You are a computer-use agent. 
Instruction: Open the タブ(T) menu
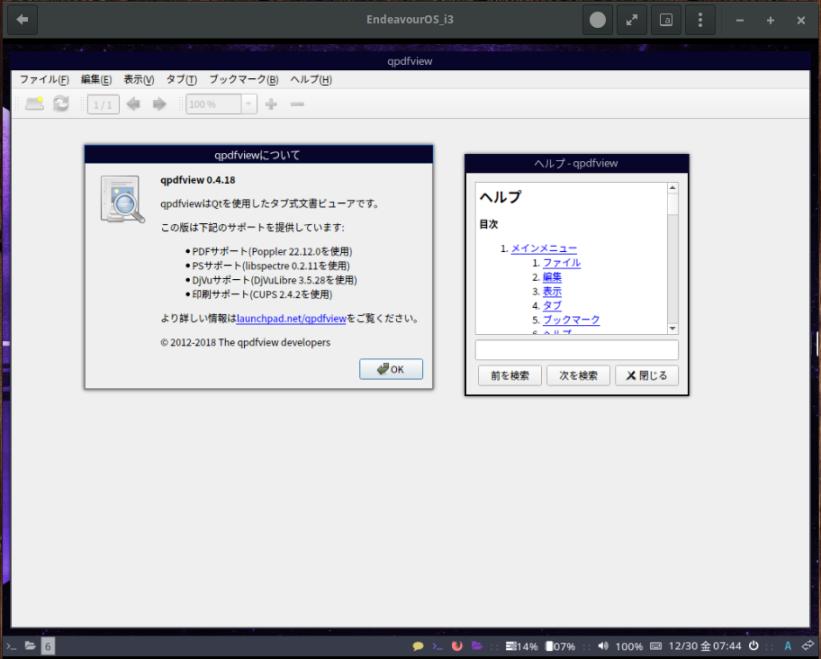tap(181, 80)
